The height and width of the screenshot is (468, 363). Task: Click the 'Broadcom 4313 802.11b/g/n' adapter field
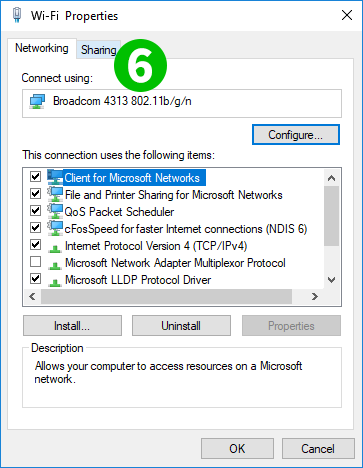(x=182, y=103)
